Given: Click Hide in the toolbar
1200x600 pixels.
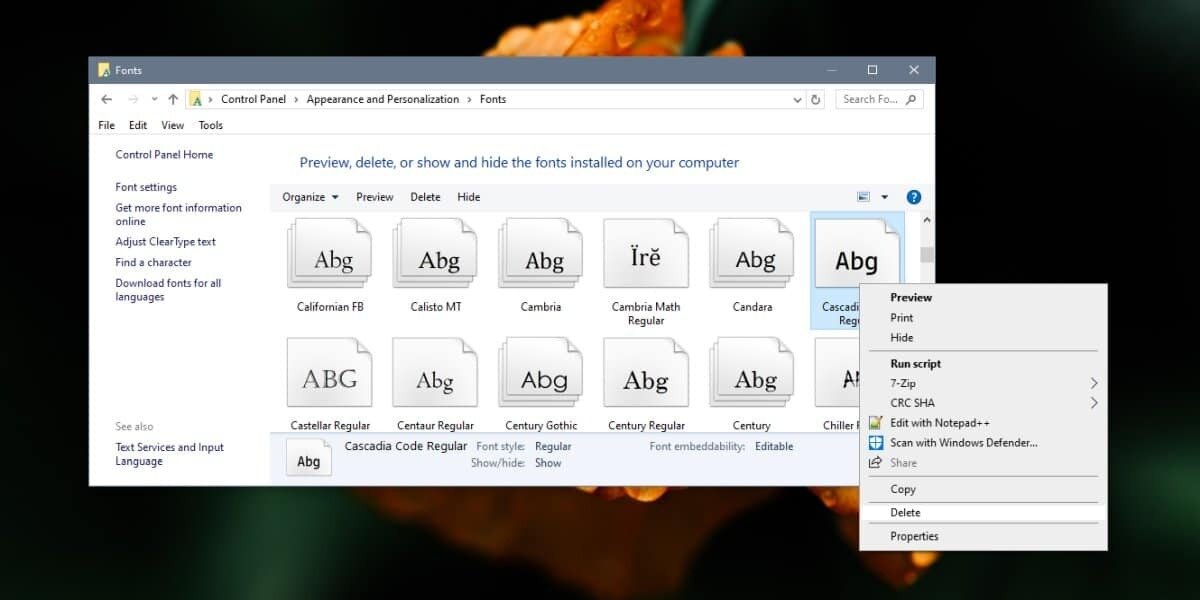Looking at the screenshot, I should [468, 197].
